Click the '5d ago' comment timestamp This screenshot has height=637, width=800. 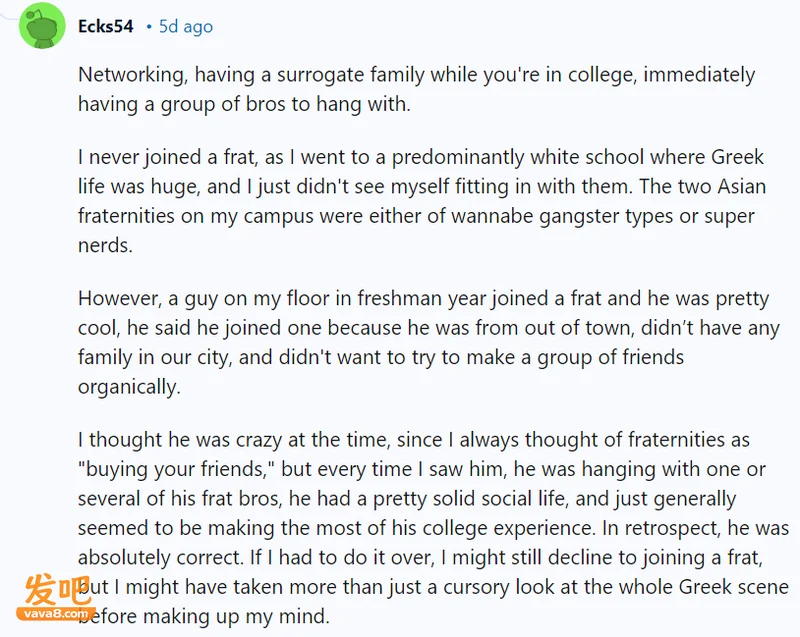186,27
